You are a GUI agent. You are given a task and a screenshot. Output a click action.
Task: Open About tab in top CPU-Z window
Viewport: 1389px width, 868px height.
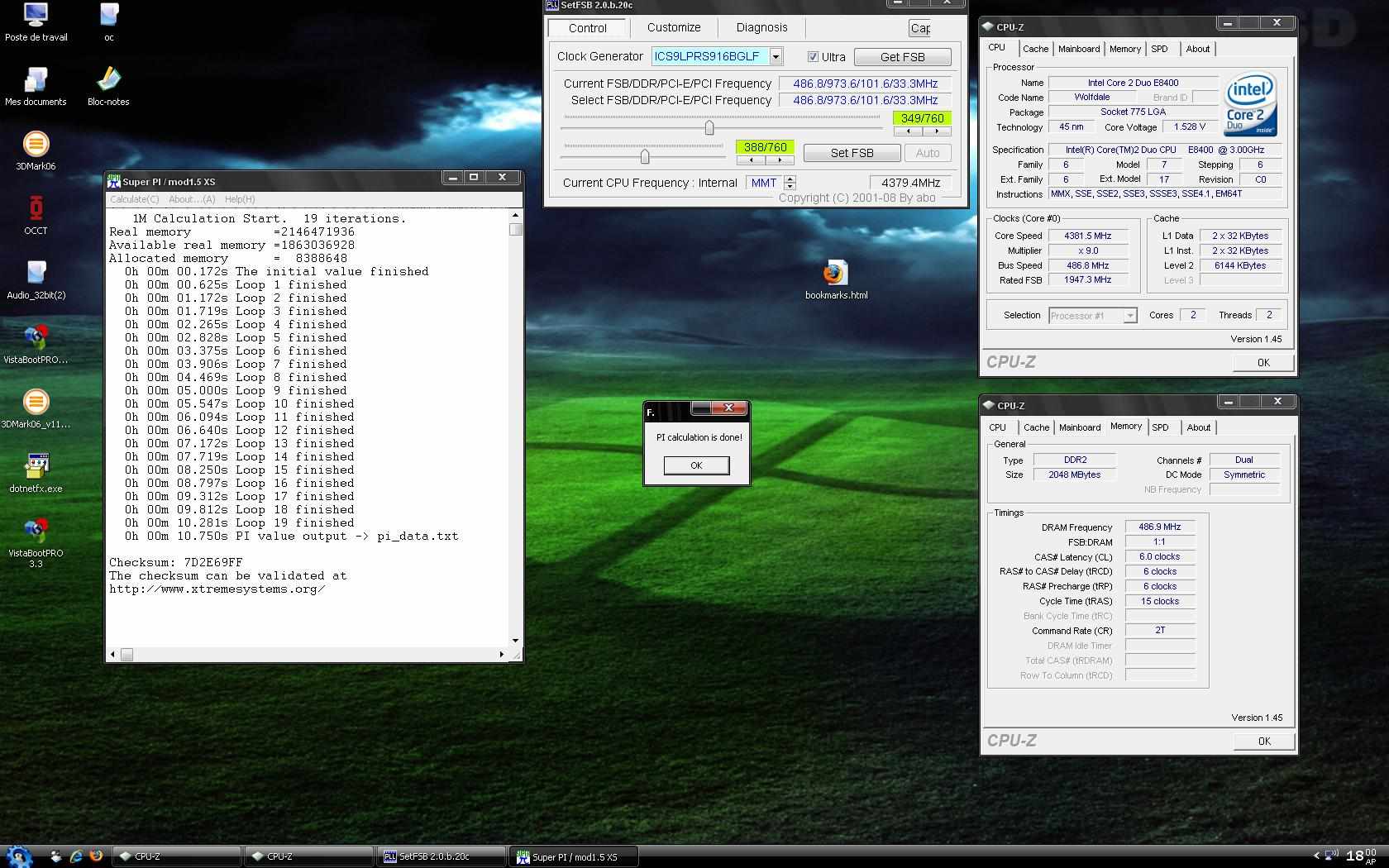pyautogui.click(x=1197, y=49)
